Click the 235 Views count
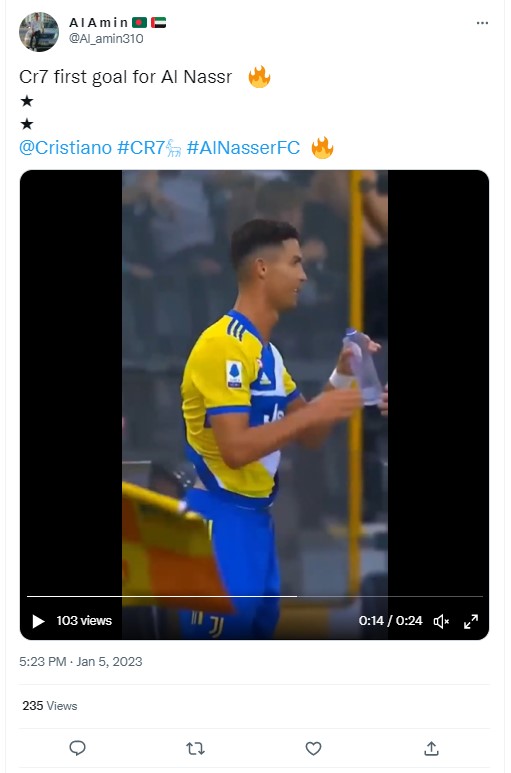 (x=50, y=705)
